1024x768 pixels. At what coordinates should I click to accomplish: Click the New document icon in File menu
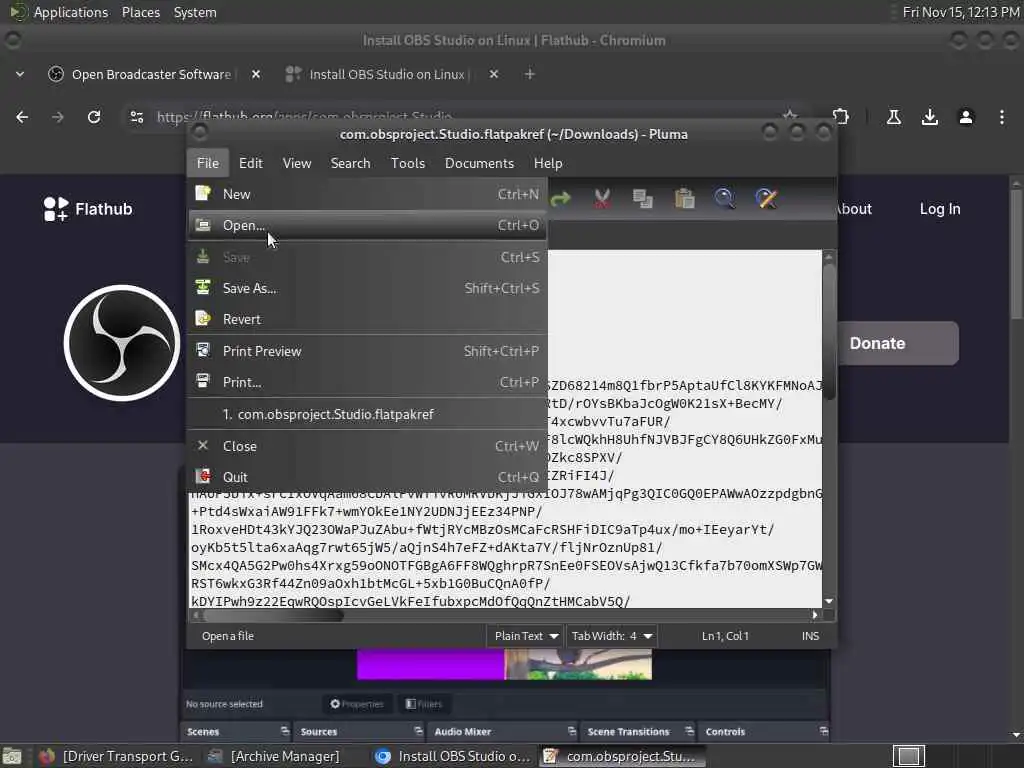tap(203, 193)
